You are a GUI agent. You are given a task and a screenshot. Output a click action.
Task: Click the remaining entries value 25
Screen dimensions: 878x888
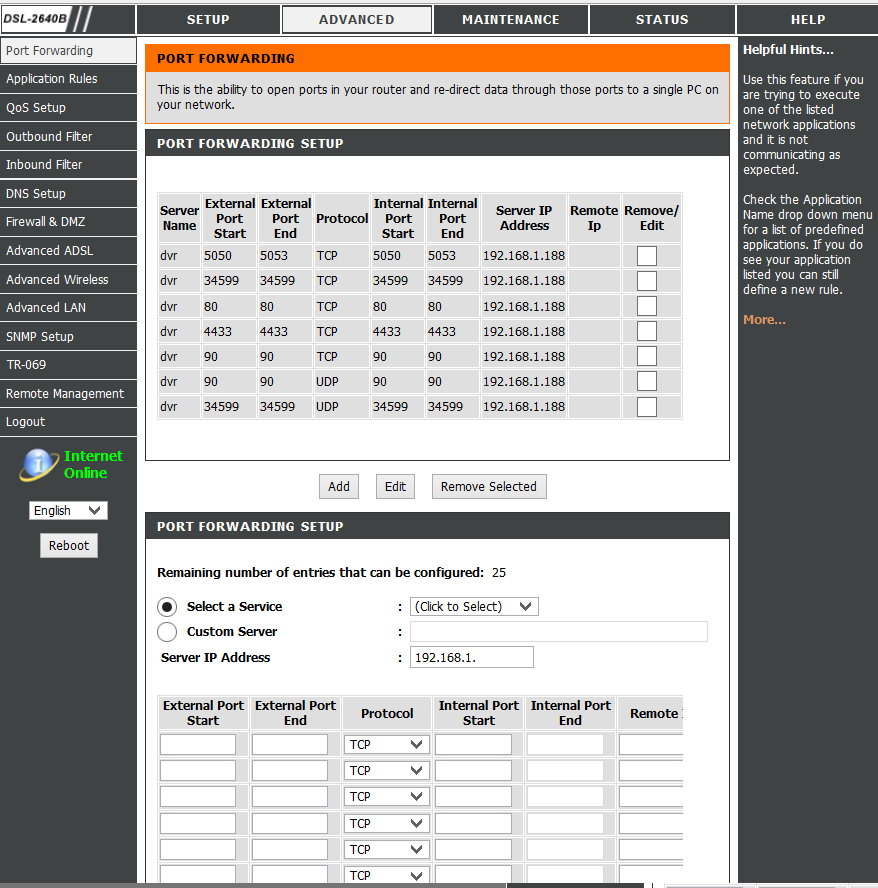click(x=499, y=573)
